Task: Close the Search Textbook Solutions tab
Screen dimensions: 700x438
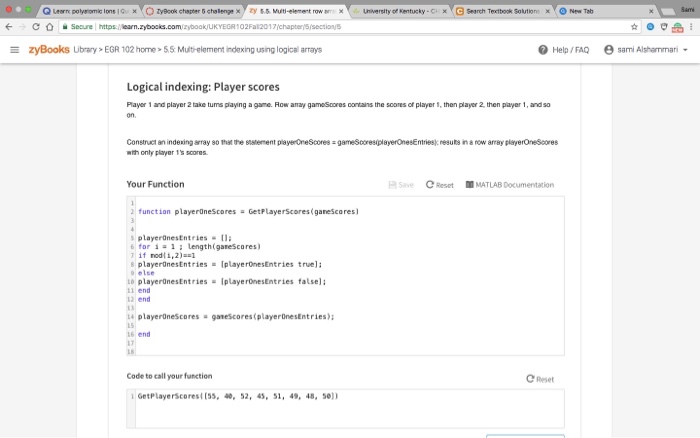Action: tap(548, 11)
